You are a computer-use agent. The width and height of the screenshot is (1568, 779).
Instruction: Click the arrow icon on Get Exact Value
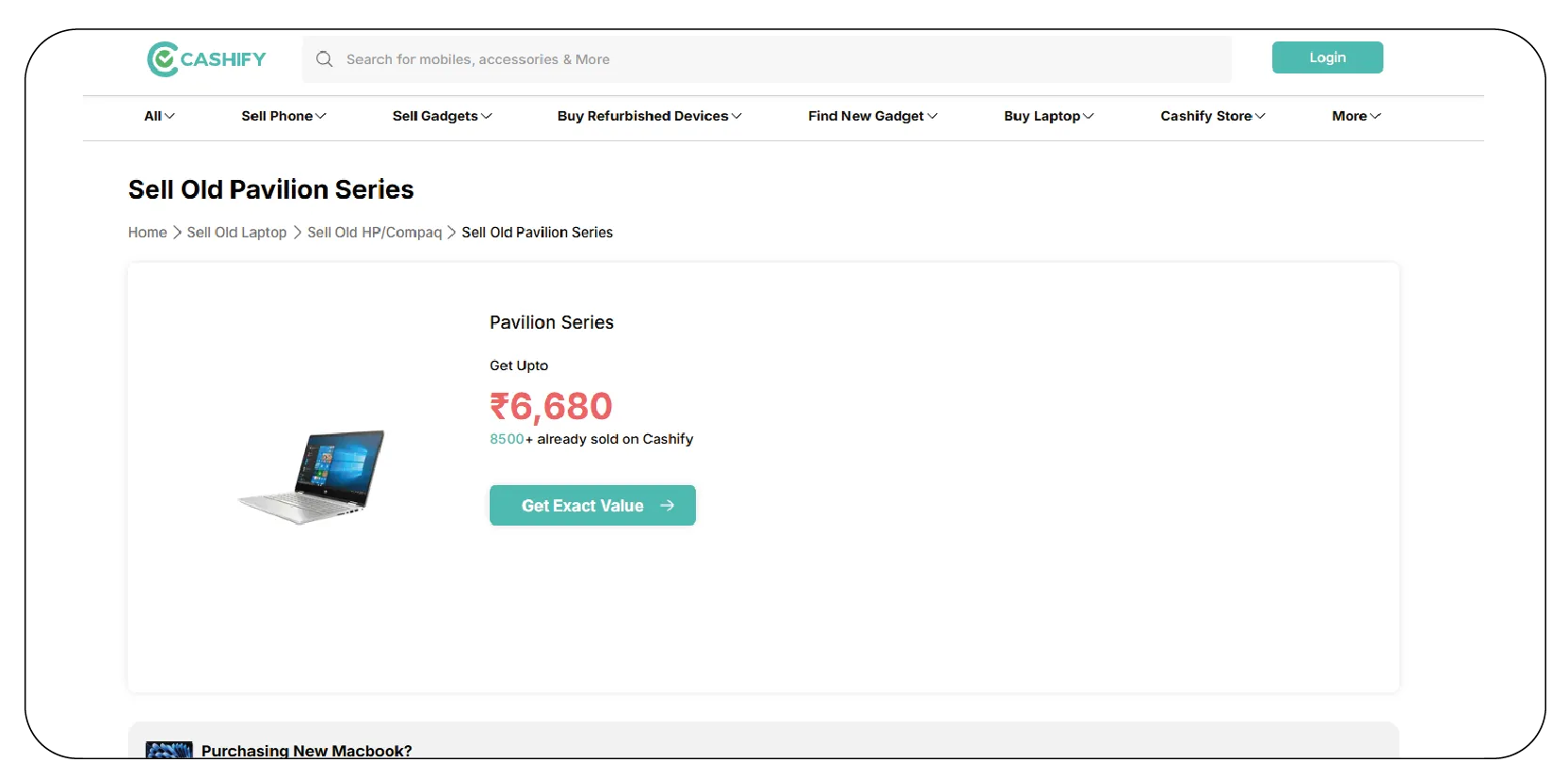669,505
